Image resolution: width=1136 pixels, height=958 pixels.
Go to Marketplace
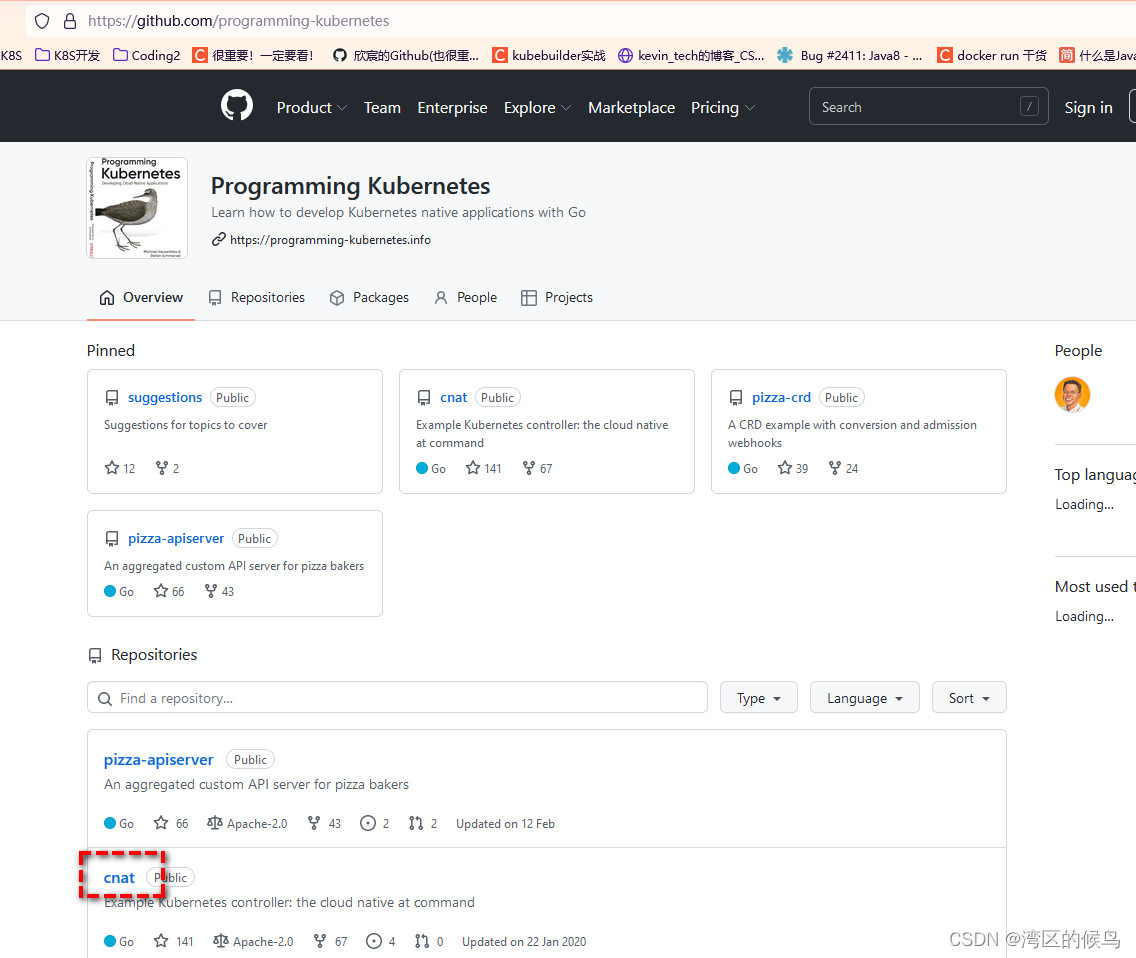point(631,107)
